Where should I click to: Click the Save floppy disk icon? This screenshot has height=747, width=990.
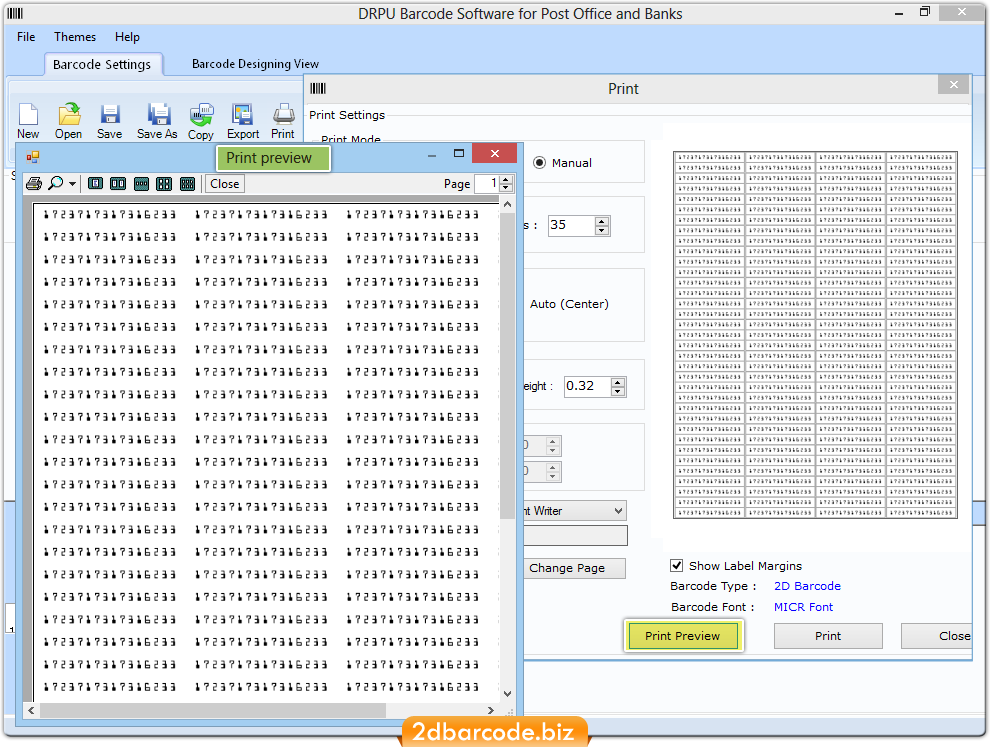tap(110, 114)
